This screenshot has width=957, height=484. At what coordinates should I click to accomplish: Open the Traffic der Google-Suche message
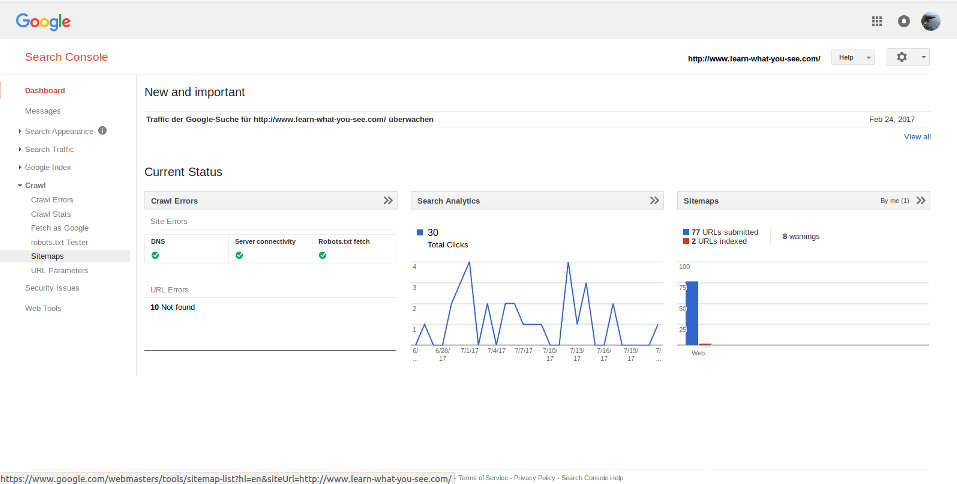coord(290,119)
